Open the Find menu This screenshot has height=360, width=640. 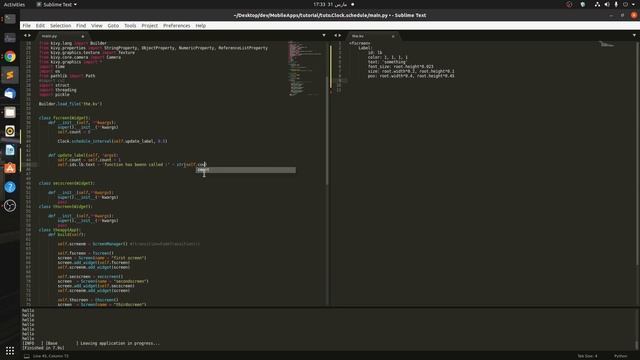[81, 25]
